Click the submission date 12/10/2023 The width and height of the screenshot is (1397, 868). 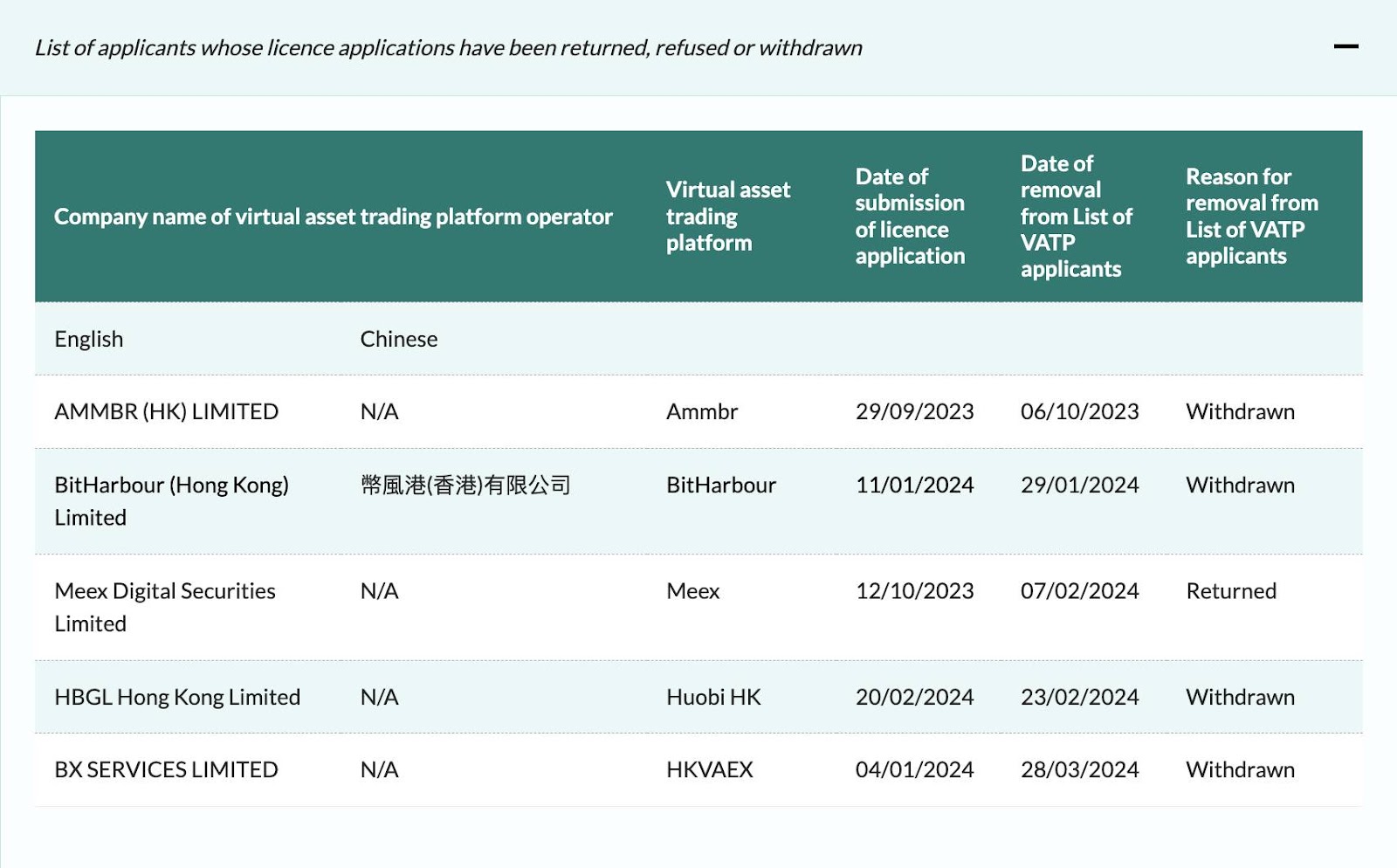[x=914, y=591]
